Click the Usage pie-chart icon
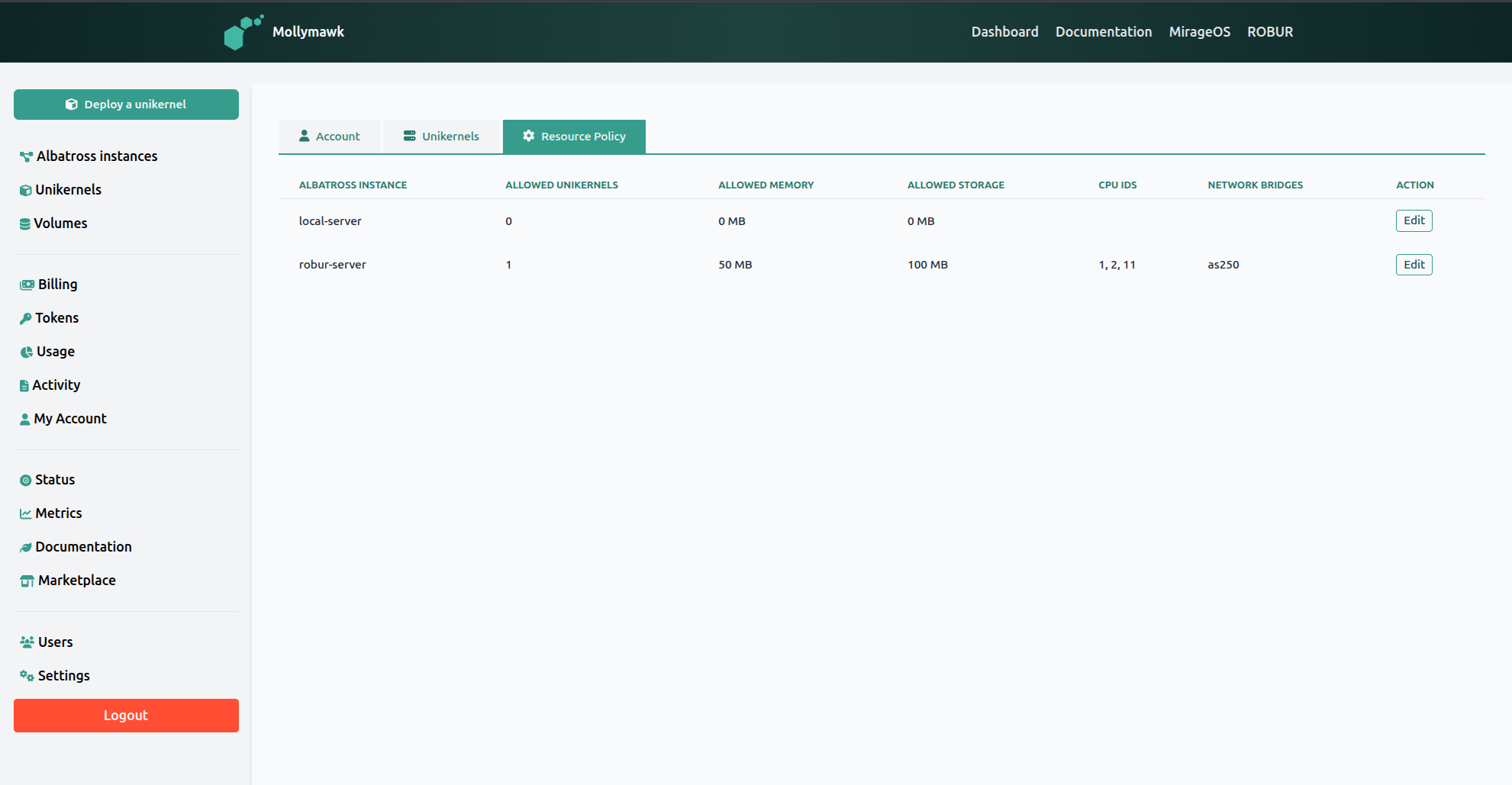 pos(25,352)
